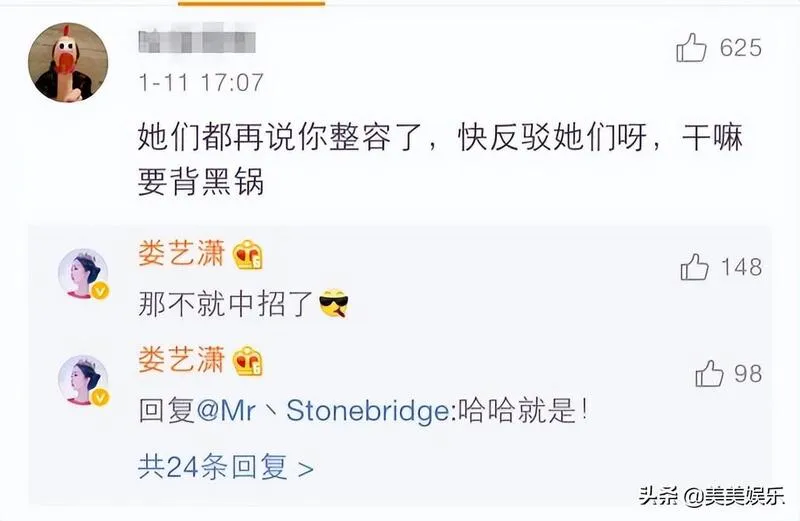Open the chicken-mask commenter's avatar
Image resolution: width=800 pixels, height=521 pixels.
pyautogui.click(x=68, y=62)
